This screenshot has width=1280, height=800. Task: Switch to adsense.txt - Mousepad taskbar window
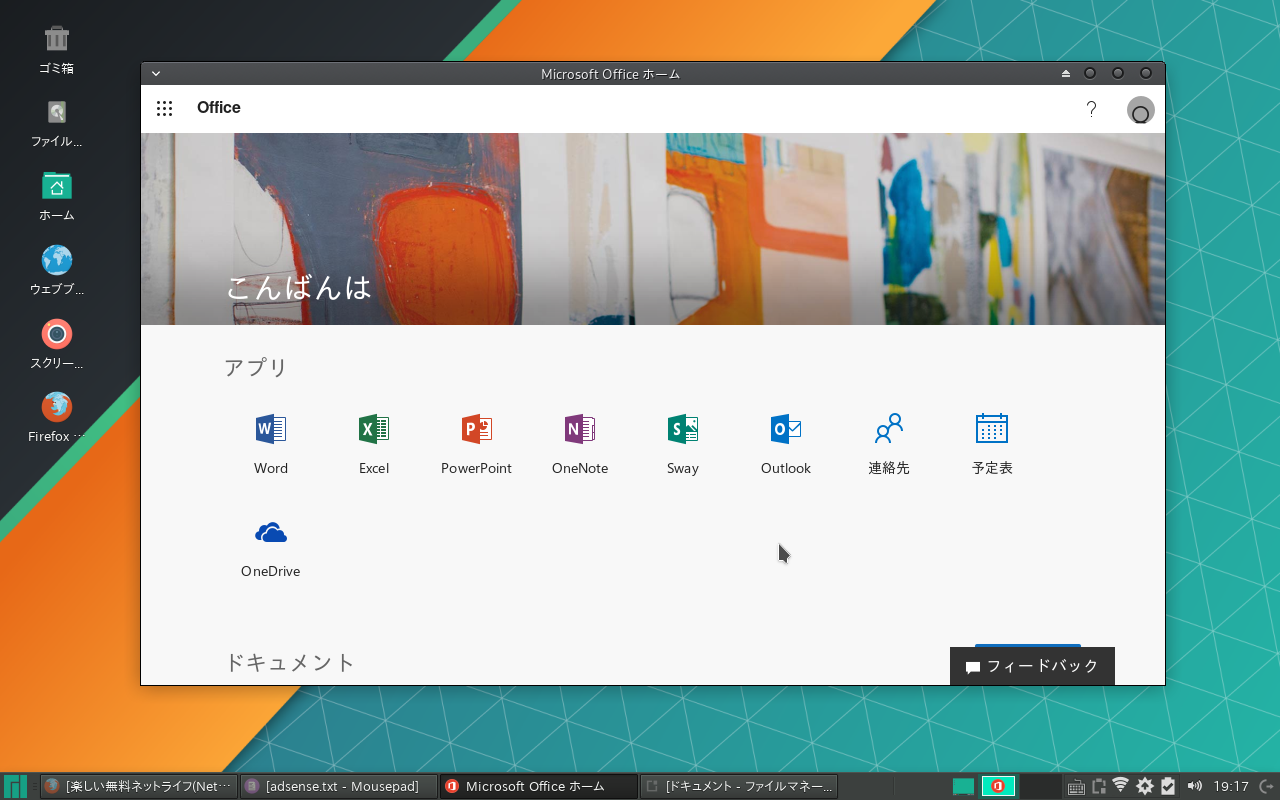click(x=339, y=786)
